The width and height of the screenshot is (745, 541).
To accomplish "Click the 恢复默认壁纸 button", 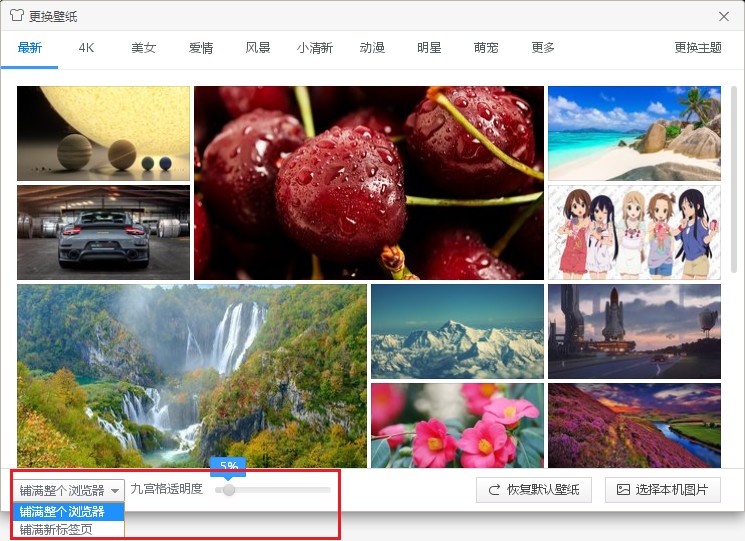I will click(x=534, y=490).
